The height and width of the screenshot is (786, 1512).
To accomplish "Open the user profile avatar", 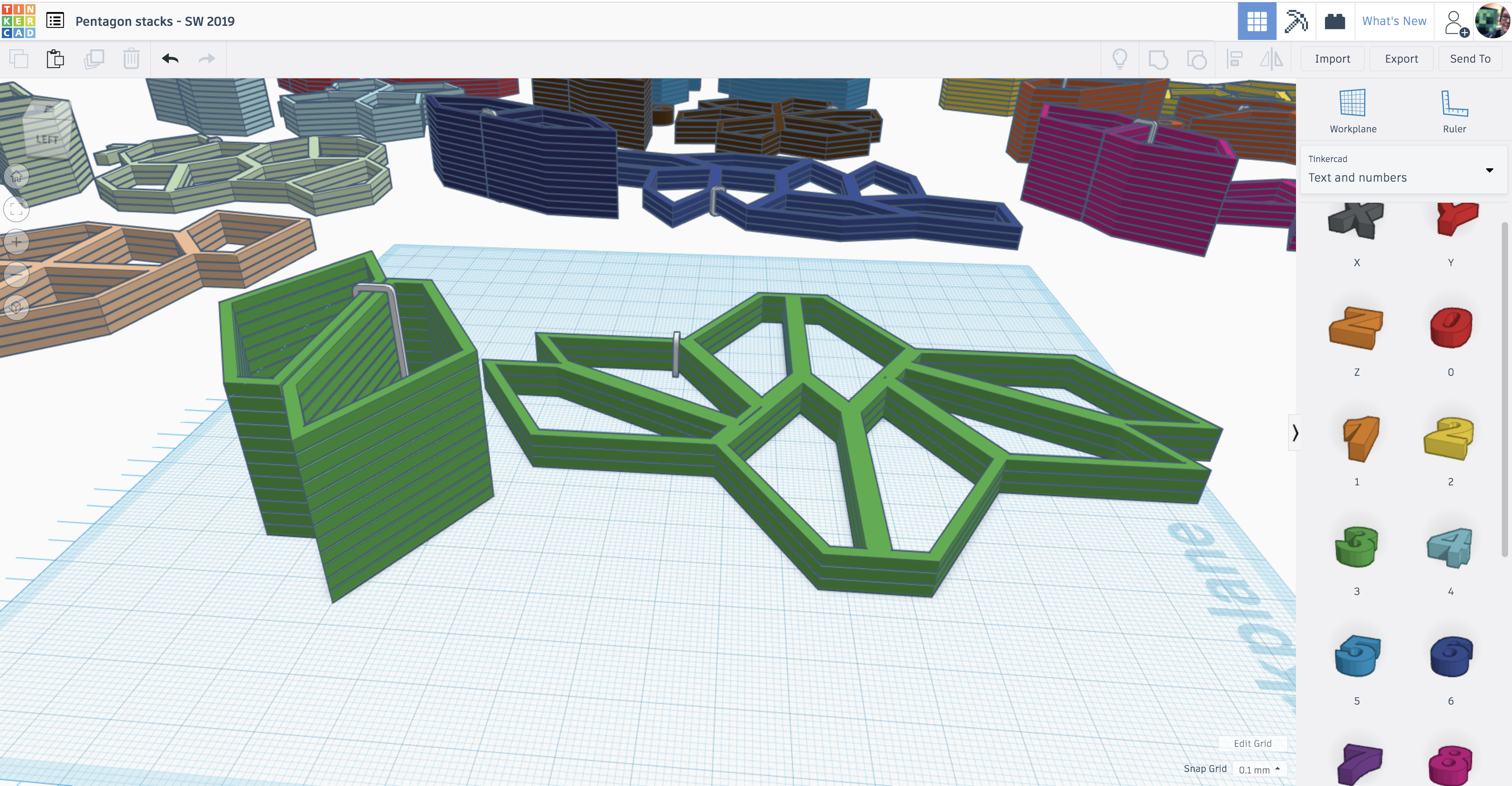I will point(1492,21).
